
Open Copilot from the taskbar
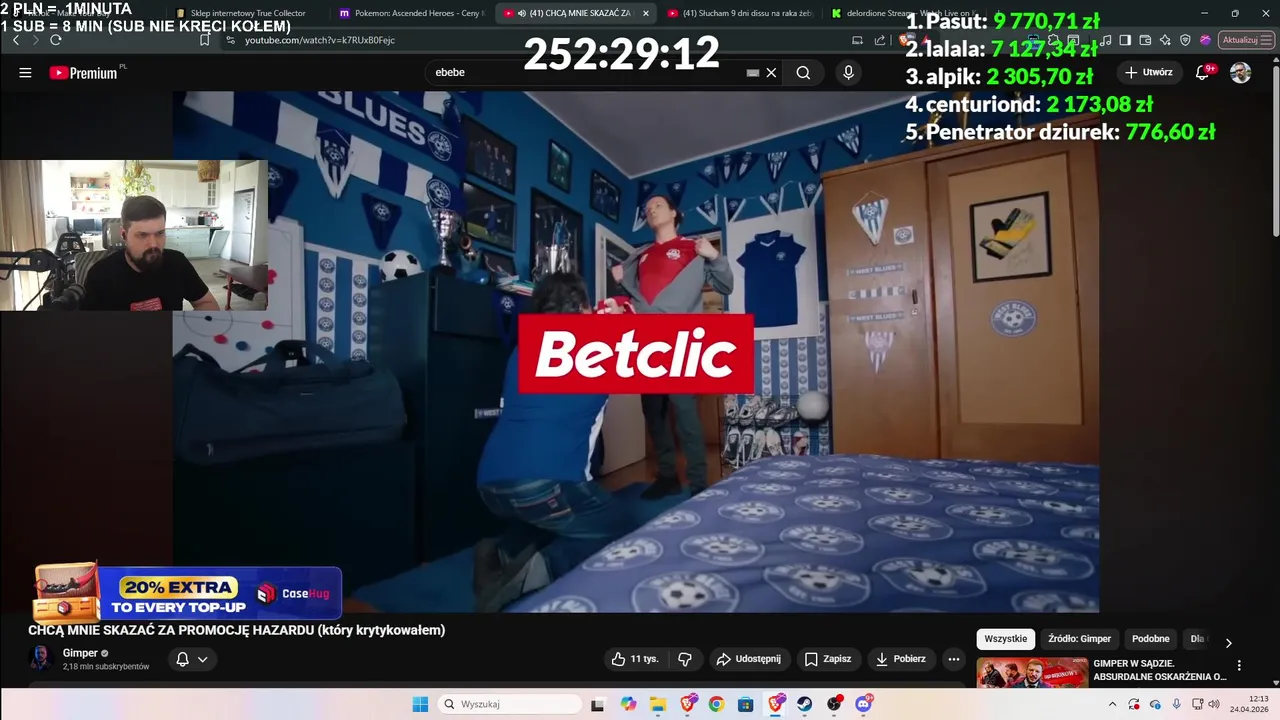[x=628, y=704]
